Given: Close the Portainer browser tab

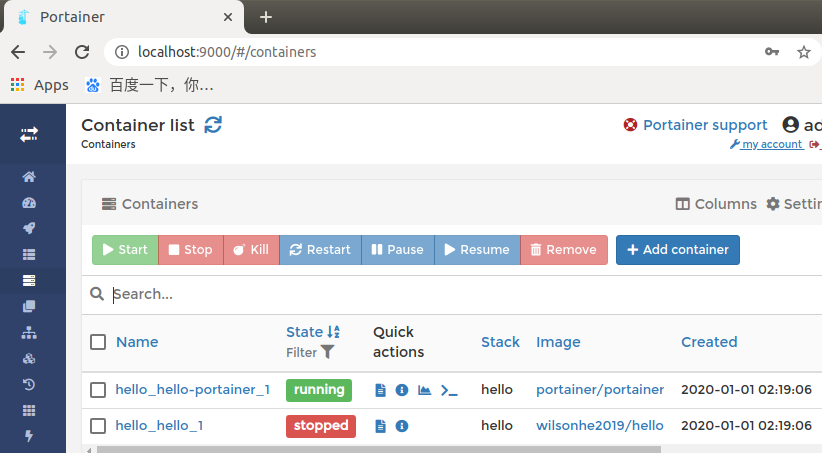Looking at the screenshot, I should point(228,17).
